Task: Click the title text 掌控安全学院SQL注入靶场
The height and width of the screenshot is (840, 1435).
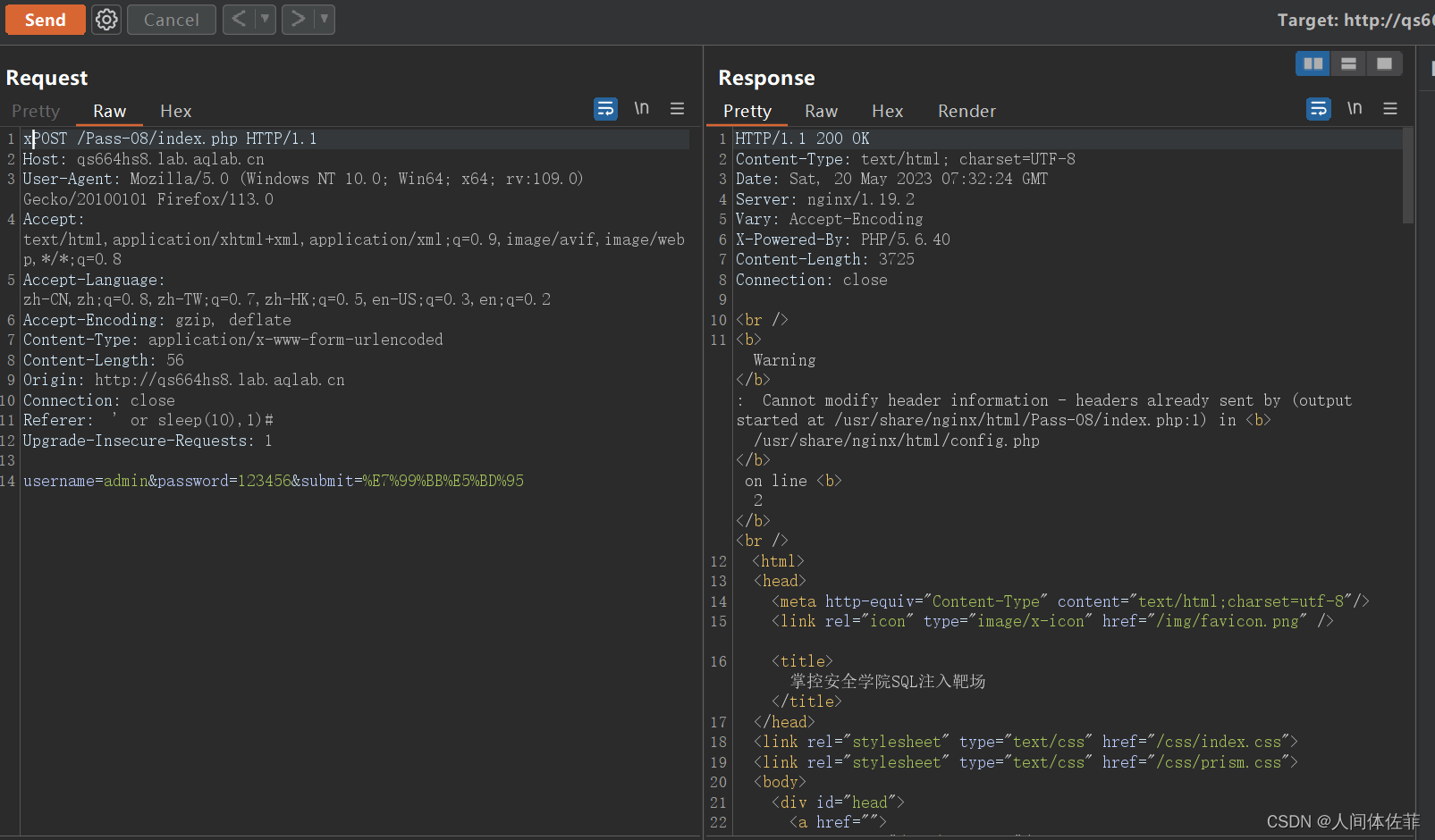Action: (x=888, y=682)
